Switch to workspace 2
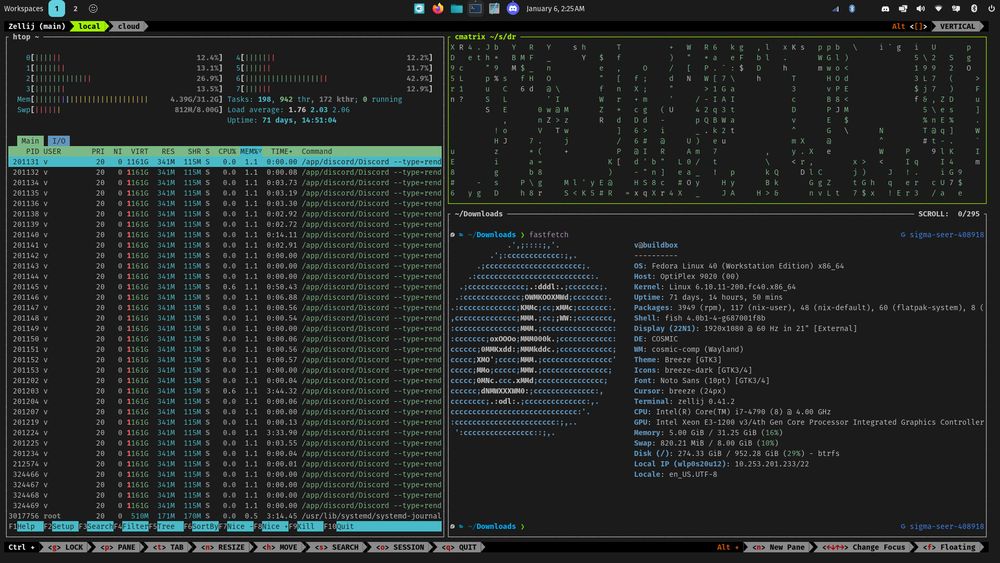 (x=75, y=8)
